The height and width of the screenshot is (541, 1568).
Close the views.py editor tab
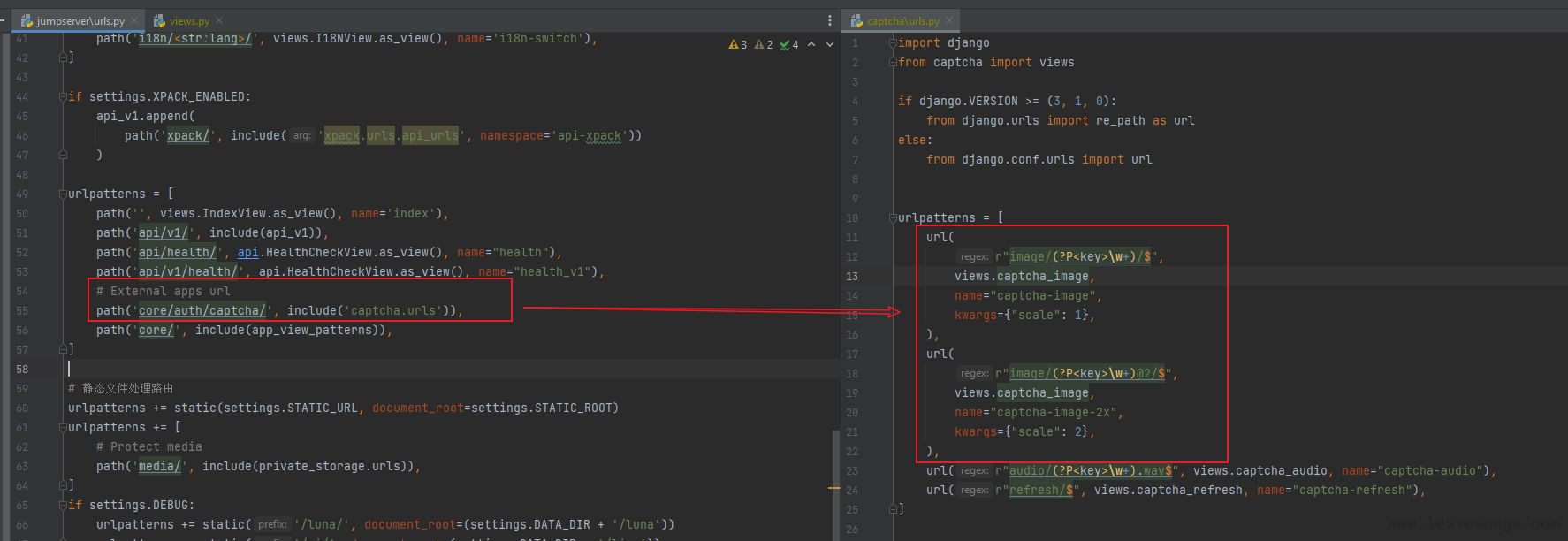(x=219, y=20)
